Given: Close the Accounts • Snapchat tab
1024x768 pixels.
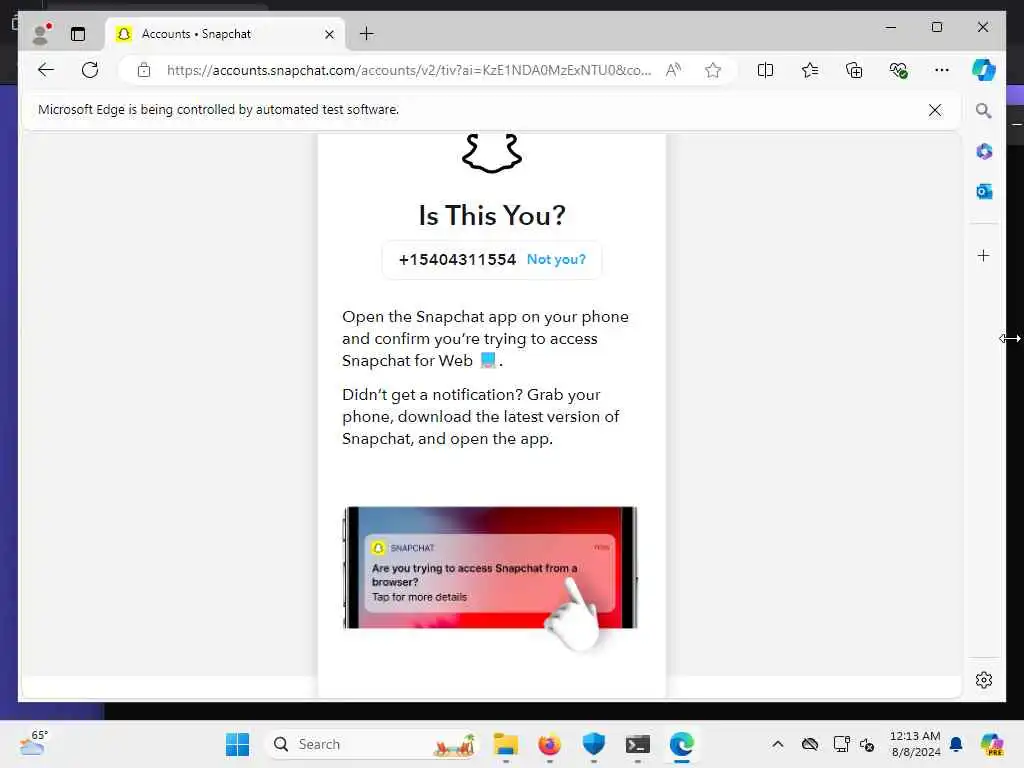Looking at the screenshot, I should pos(329,34).
